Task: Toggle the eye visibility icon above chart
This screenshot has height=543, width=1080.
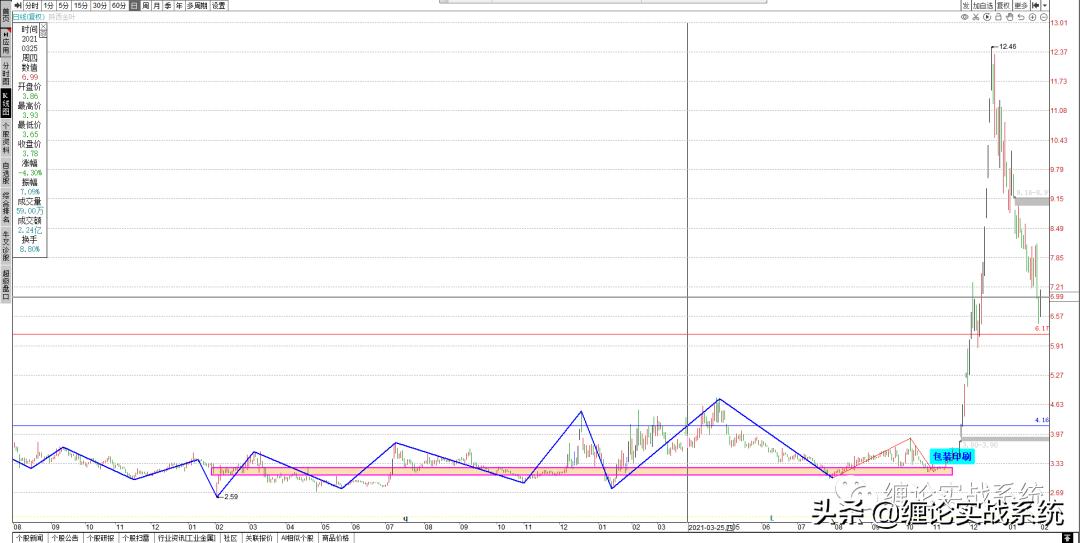Action: click(x=965, y=17)
